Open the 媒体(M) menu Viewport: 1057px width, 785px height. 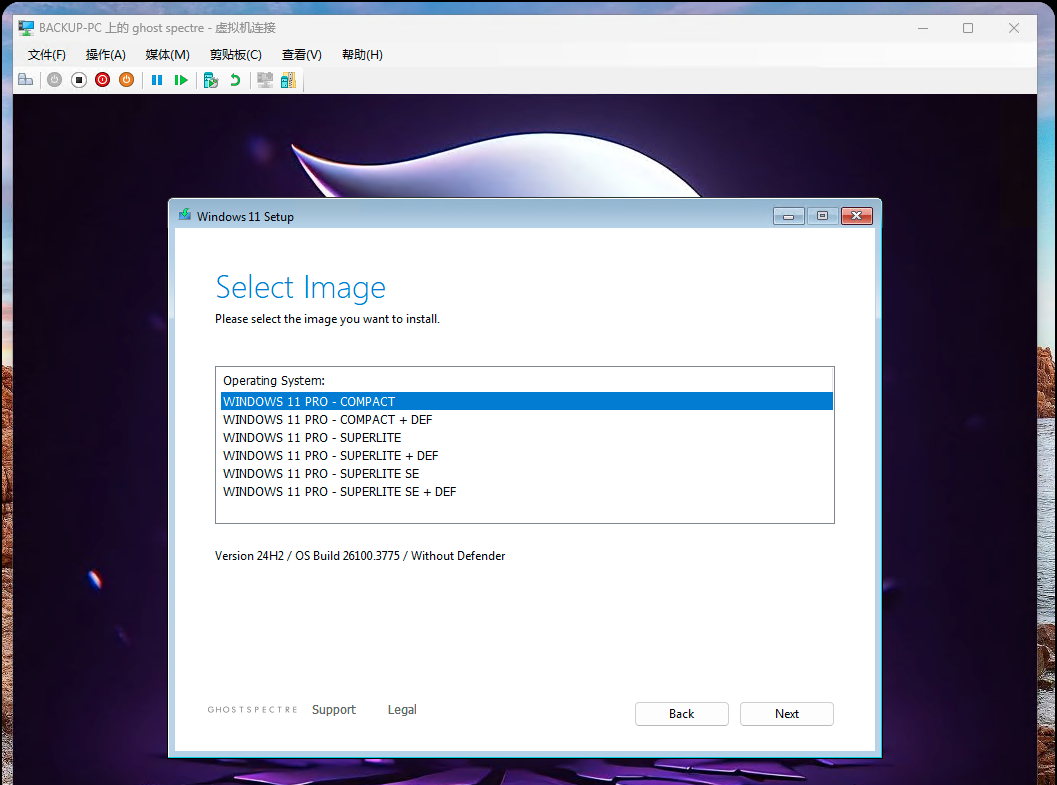click(166, 54)
